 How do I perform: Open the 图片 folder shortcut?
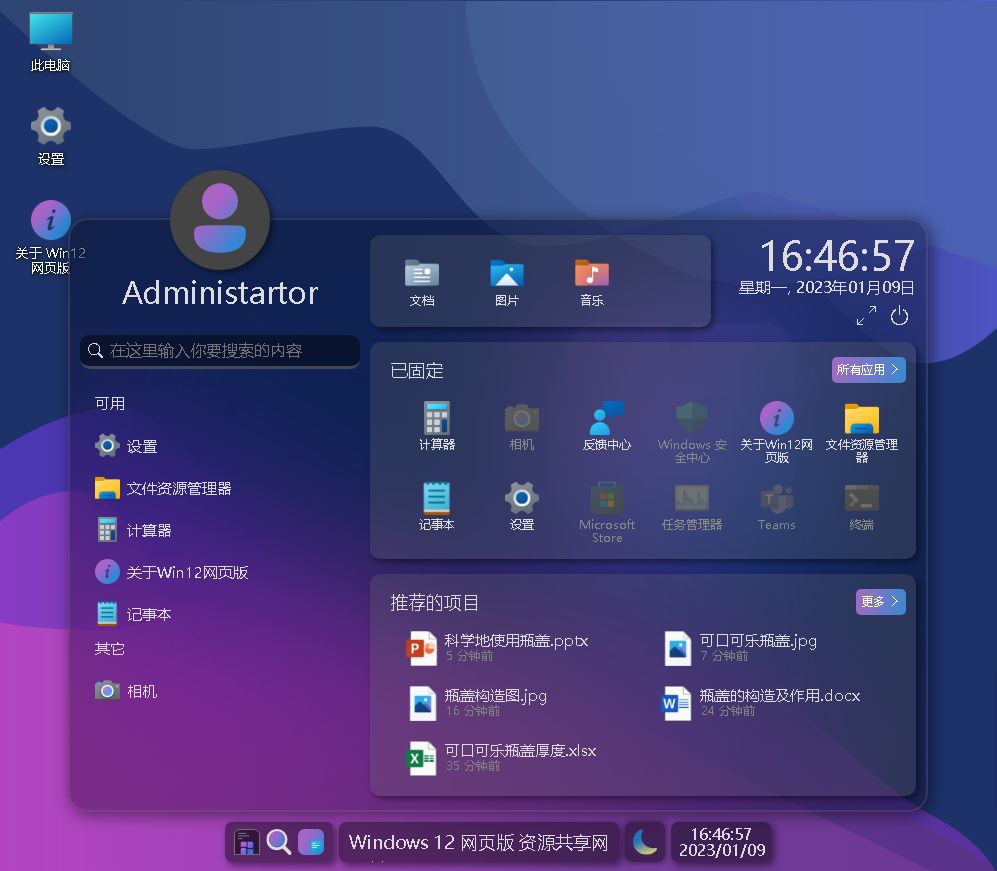[507, 282]
